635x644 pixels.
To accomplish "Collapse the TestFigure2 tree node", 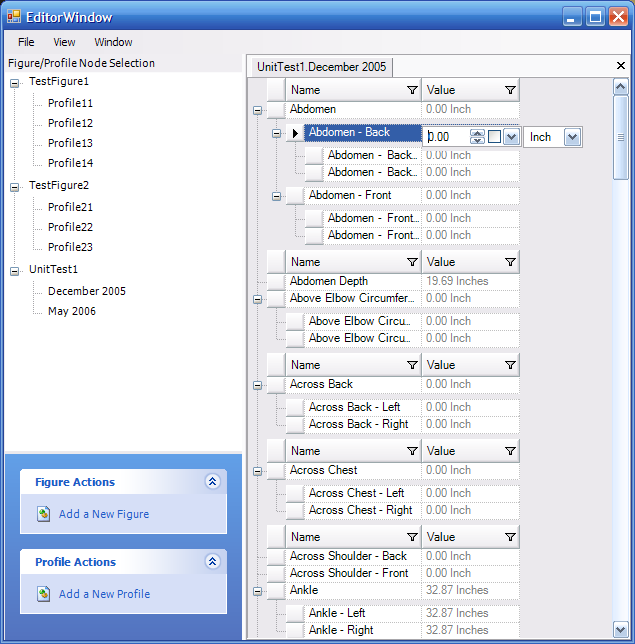I will point(14,187).
